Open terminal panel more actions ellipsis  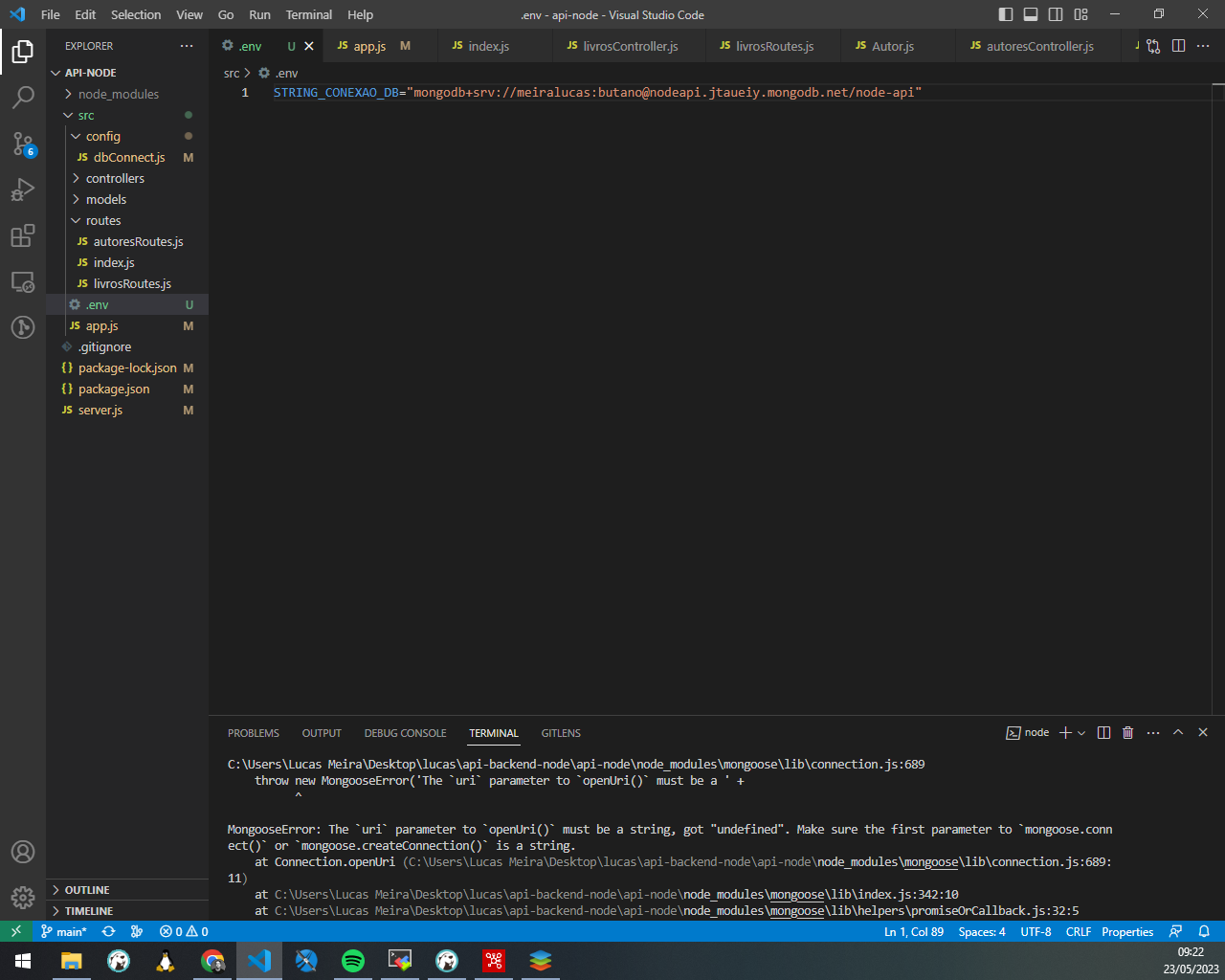[x=1153, y=732]
